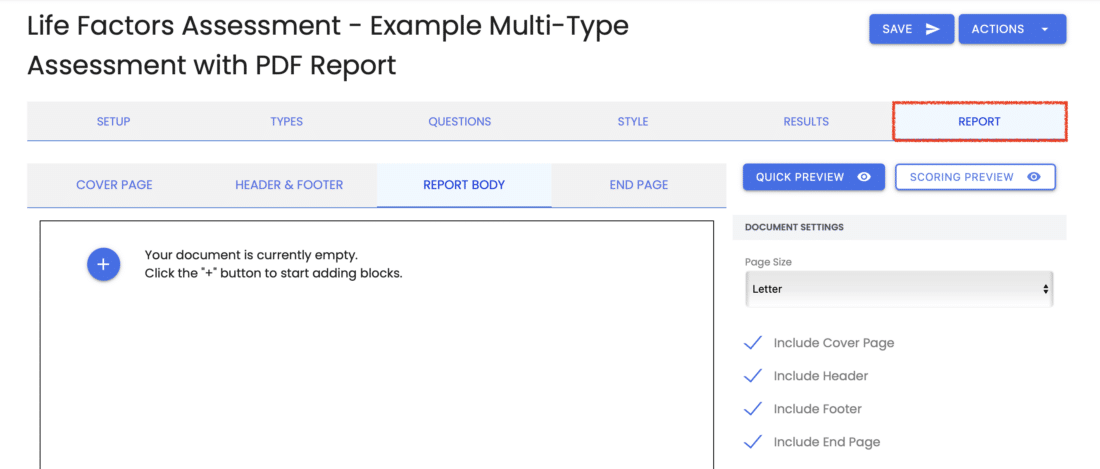Screen dimensions: 1100x469
Task: Open the Page Size Letter dropdown
Action: pyautogui.click(x=899, y=289)
